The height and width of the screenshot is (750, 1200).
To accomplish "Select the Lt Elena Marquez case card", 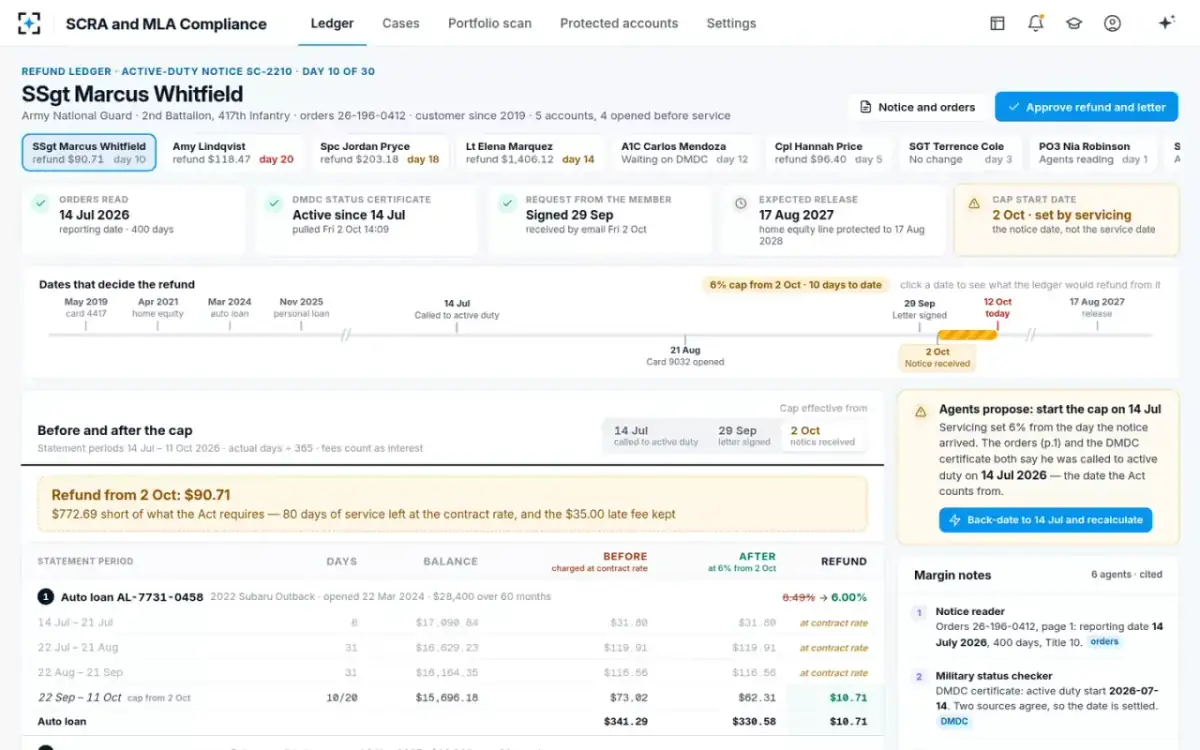I will 530,153.
